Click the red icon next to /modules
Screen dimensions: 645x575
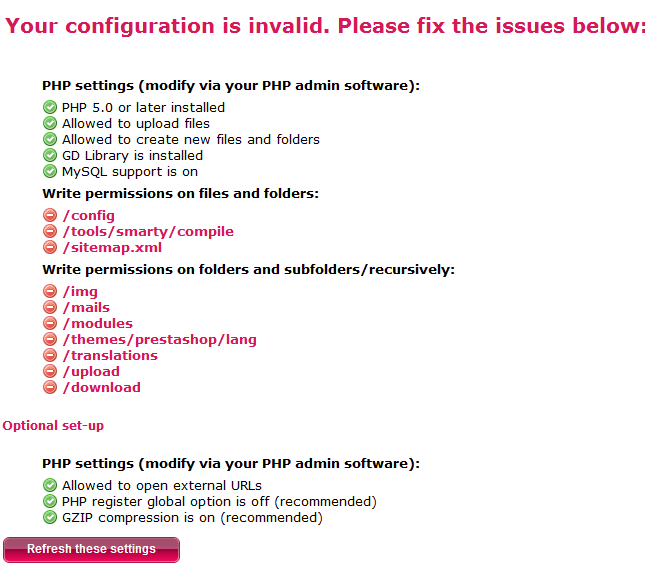(50, 323)
